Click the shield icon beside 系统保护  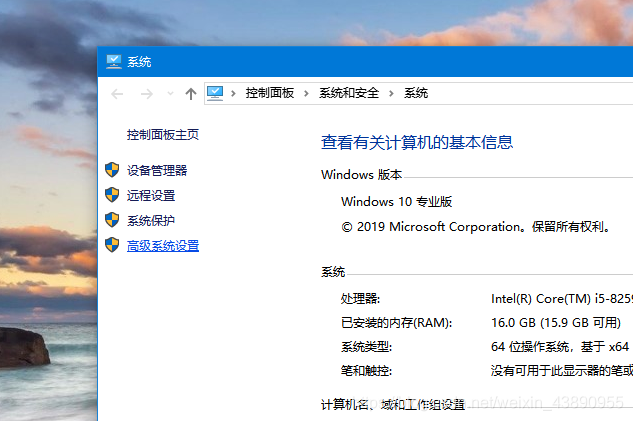(112, 220)
